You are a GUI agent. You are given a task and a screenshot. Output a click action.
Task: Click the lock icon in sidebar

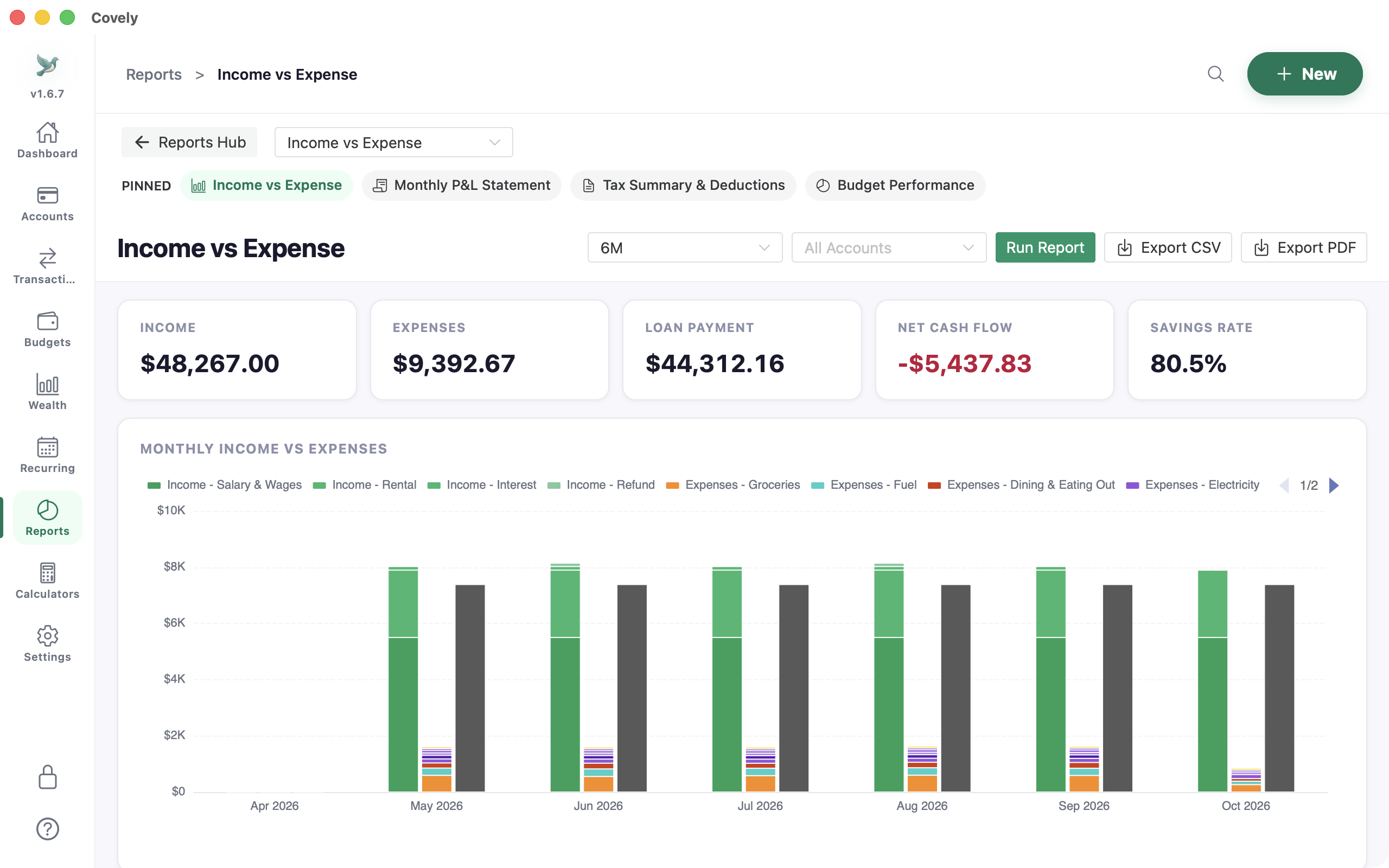click(x=47, y=777)
